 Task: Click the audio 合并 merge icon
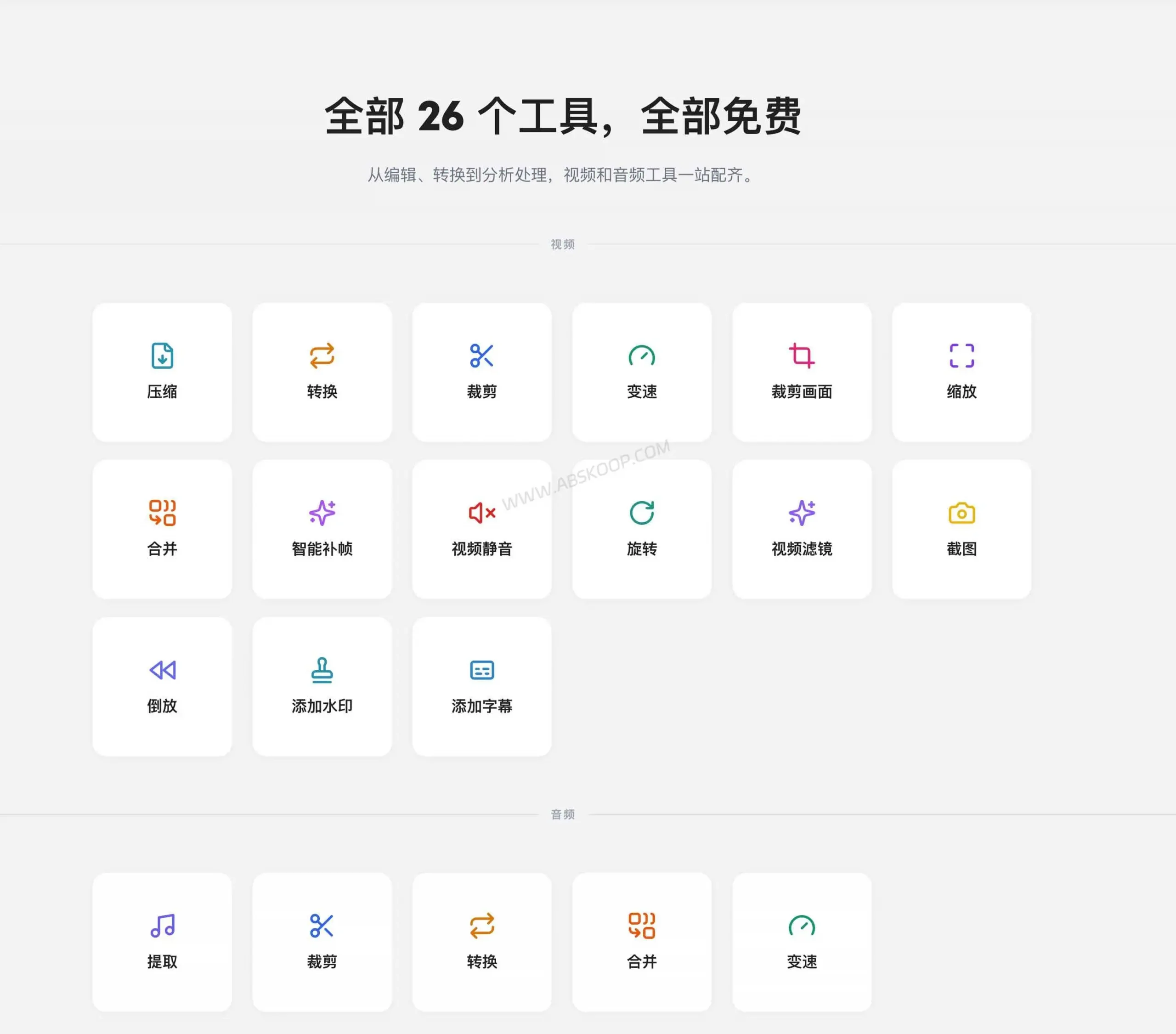[x=641, y=925]
